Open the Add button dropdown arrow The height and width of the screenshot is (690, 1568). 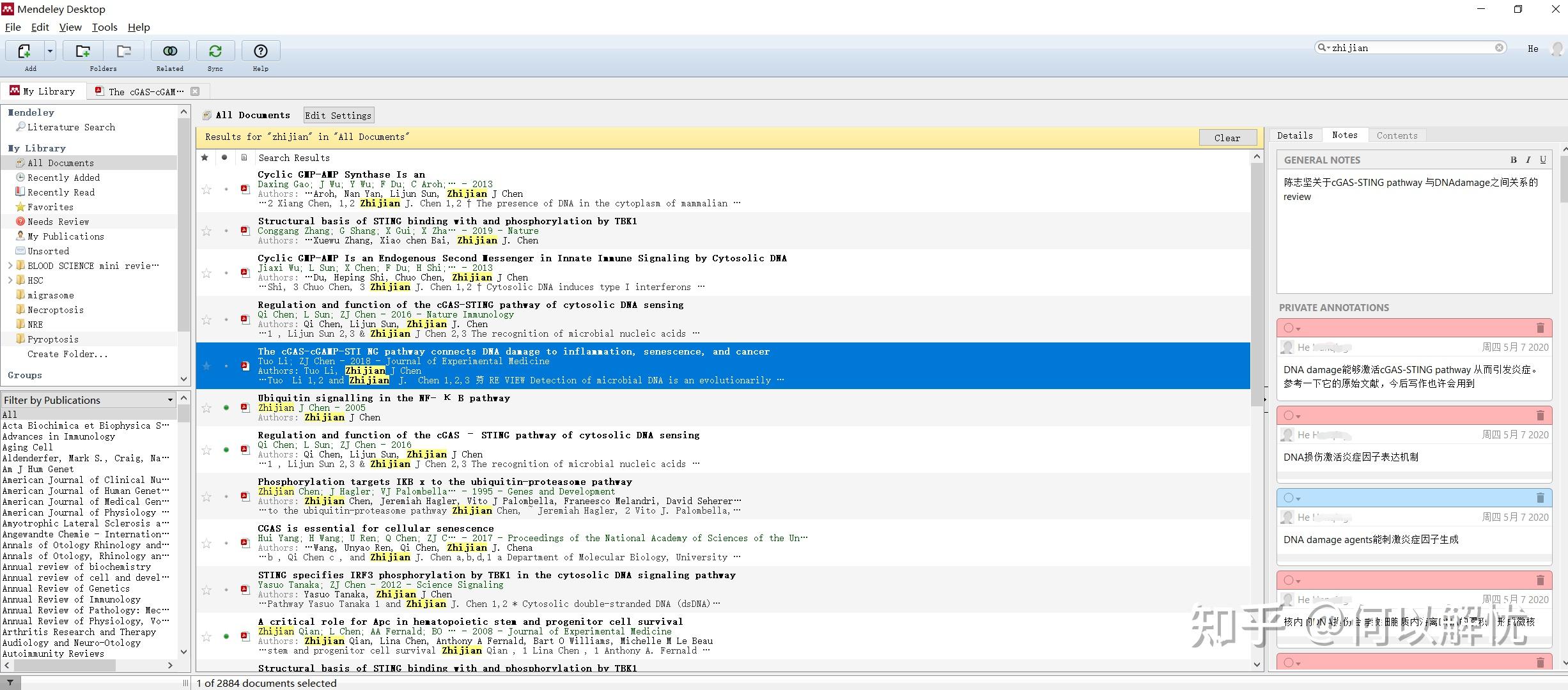pyautogui.click(x=50, y=51)
